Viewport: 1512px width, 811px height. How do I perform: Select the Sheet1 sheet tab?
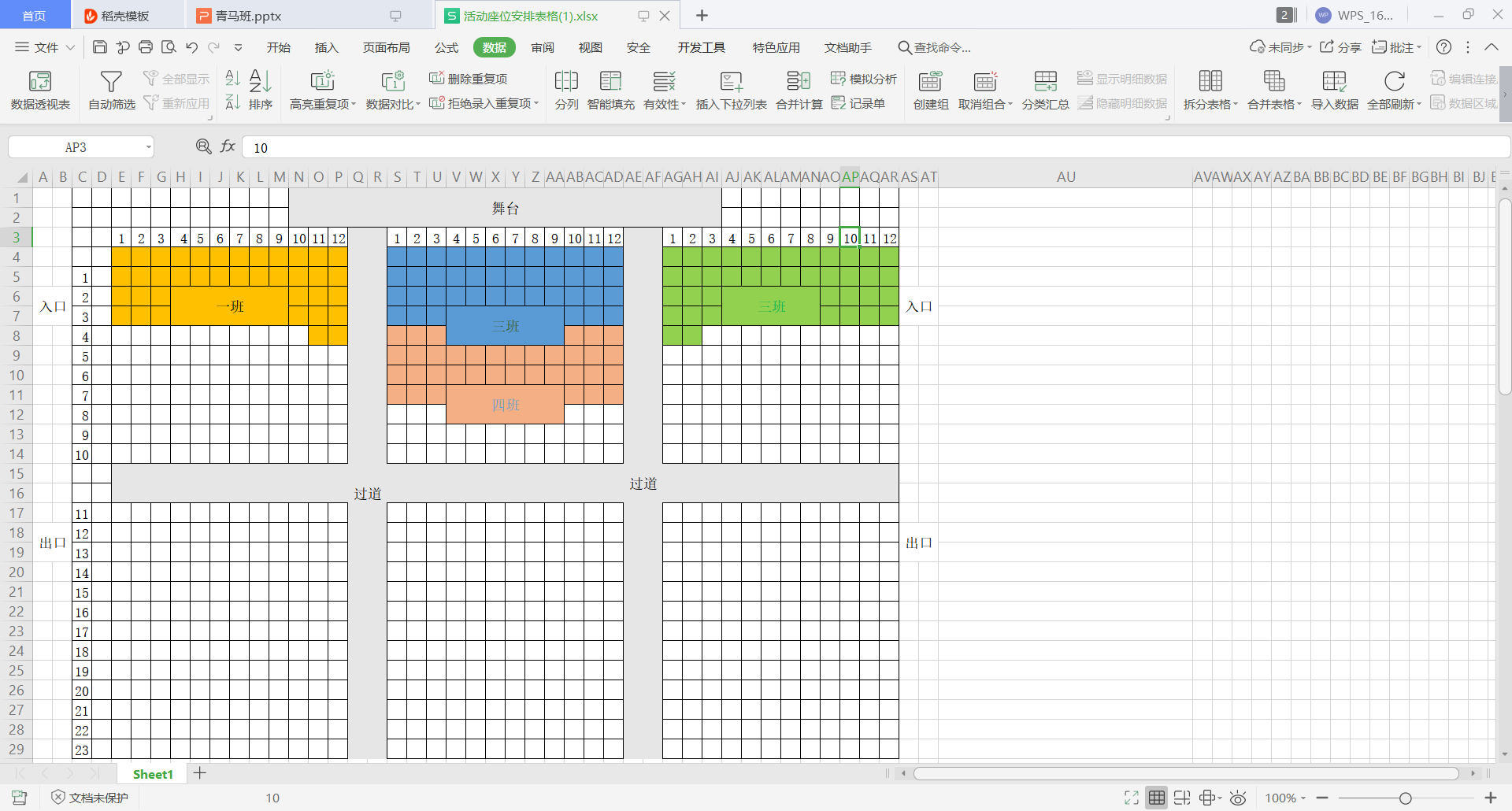[153, 774]
